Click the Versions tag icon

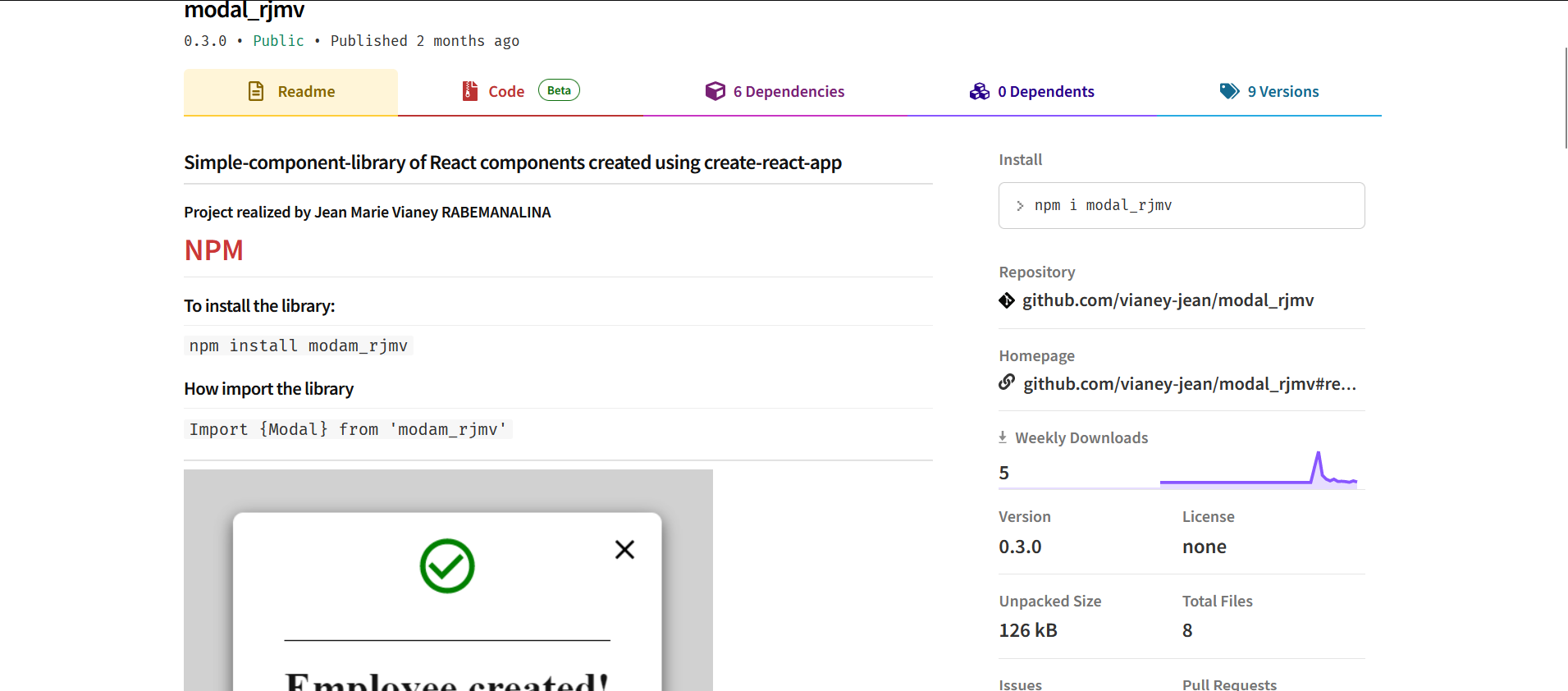[1229, 91]
